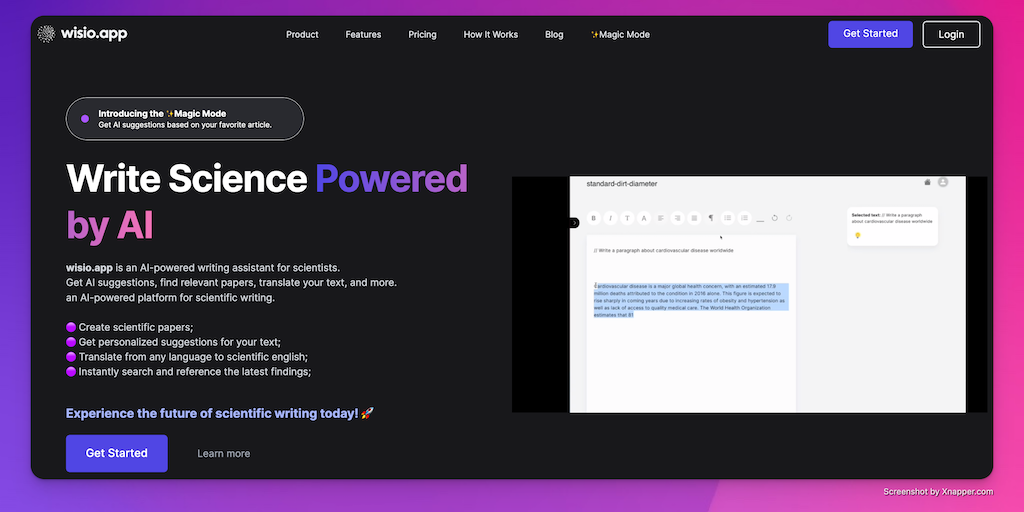The image size is (1024, 512).
Task: Open user avatar icon in editor preview
Action: click(x=943, y=182)
